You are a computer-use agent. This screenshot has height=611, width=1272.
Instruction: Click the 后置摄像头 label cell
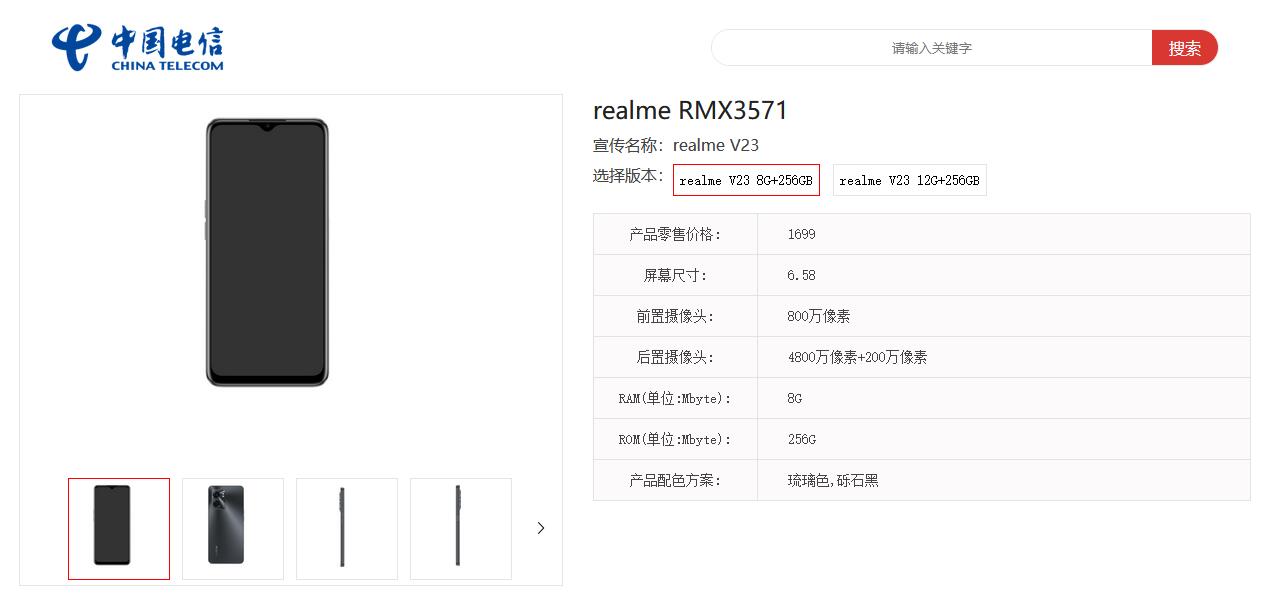pos(675,357)
